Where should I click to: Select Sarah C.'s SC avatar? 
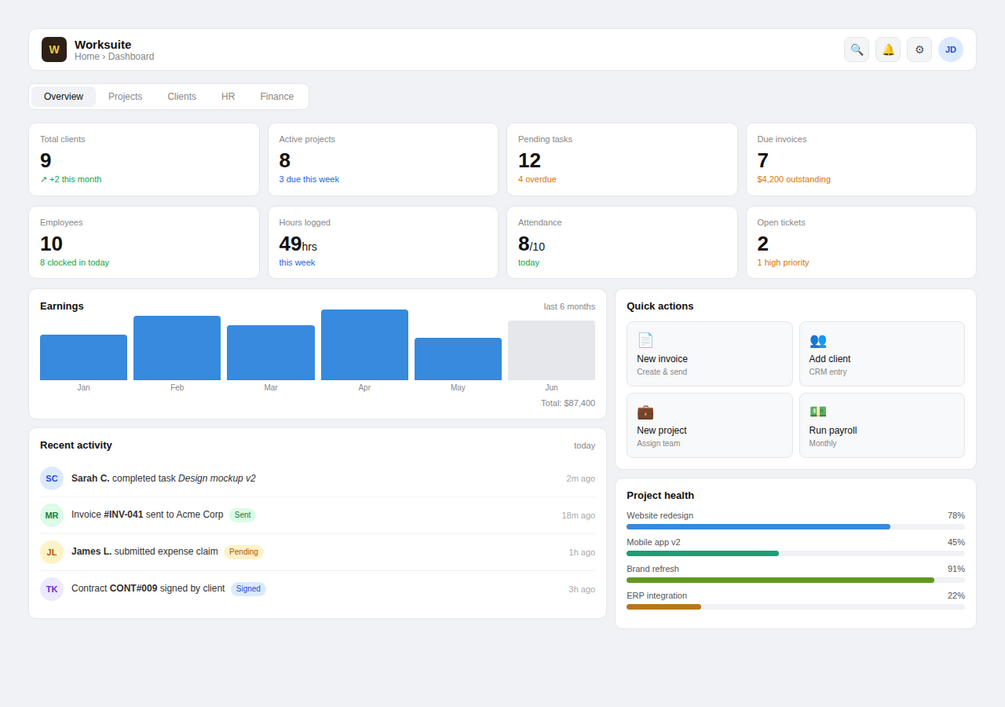(x=52, y=478)
